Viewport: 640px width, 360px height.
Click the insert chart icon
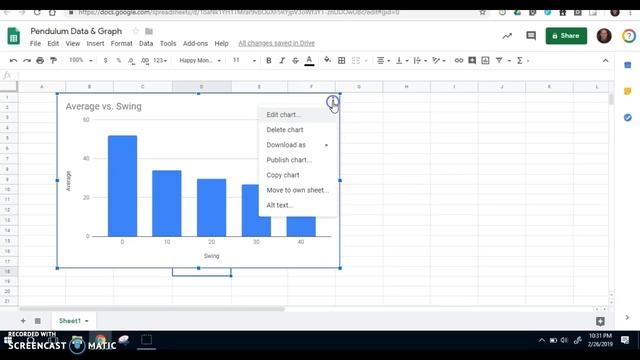(485, 60)
